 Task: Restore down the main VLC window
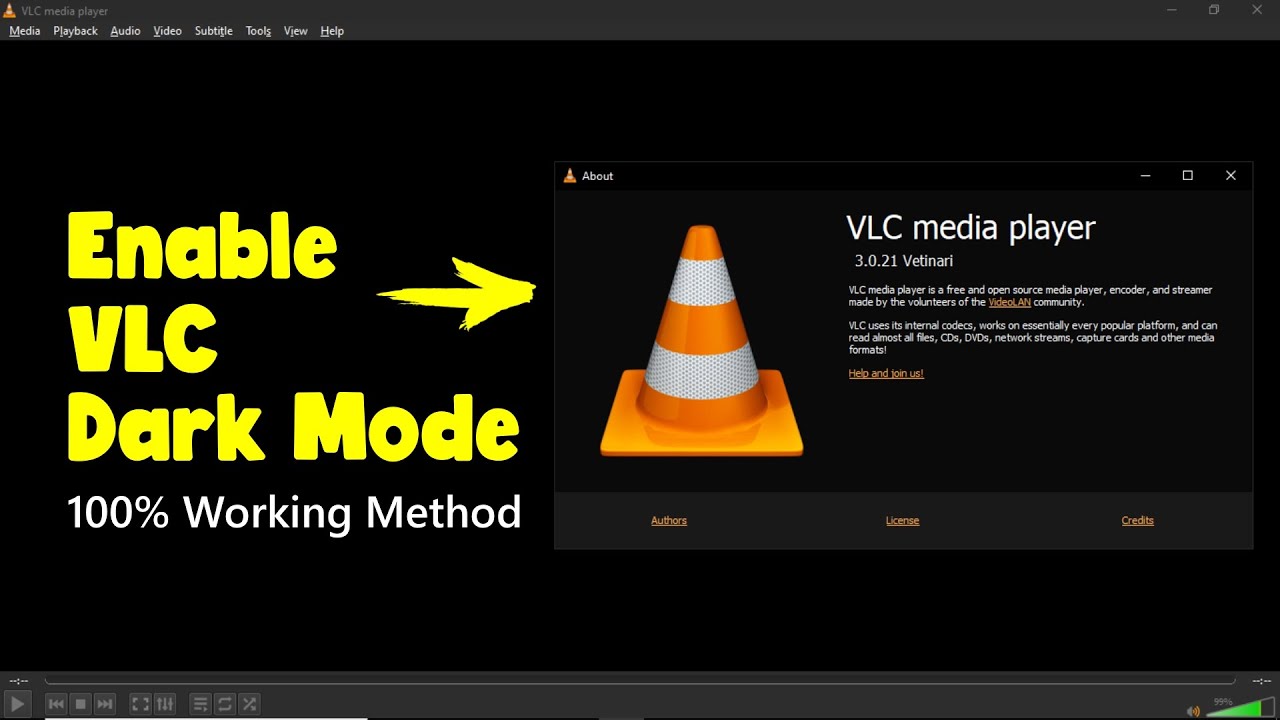coord(1214,10)
